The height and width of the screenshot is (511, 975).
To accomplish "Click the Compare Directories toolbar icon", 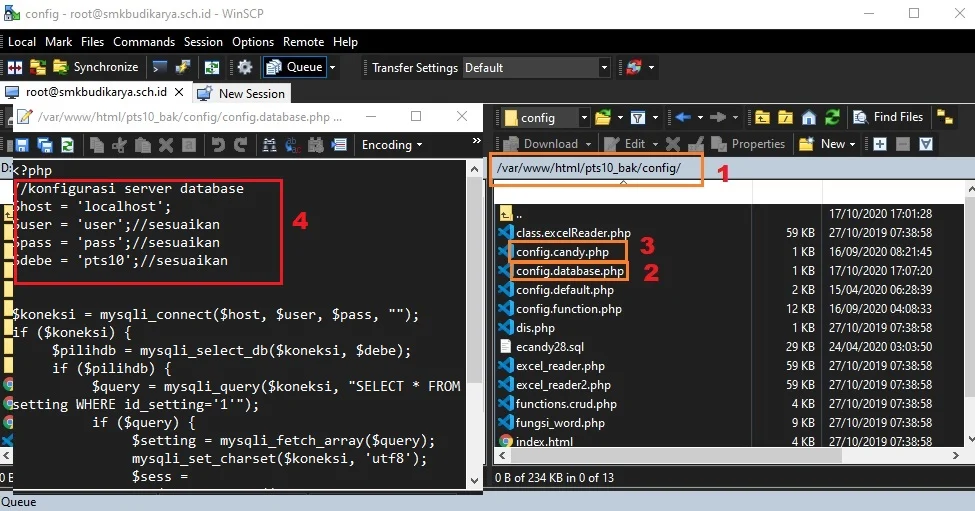I will click(x=15, y=67).
